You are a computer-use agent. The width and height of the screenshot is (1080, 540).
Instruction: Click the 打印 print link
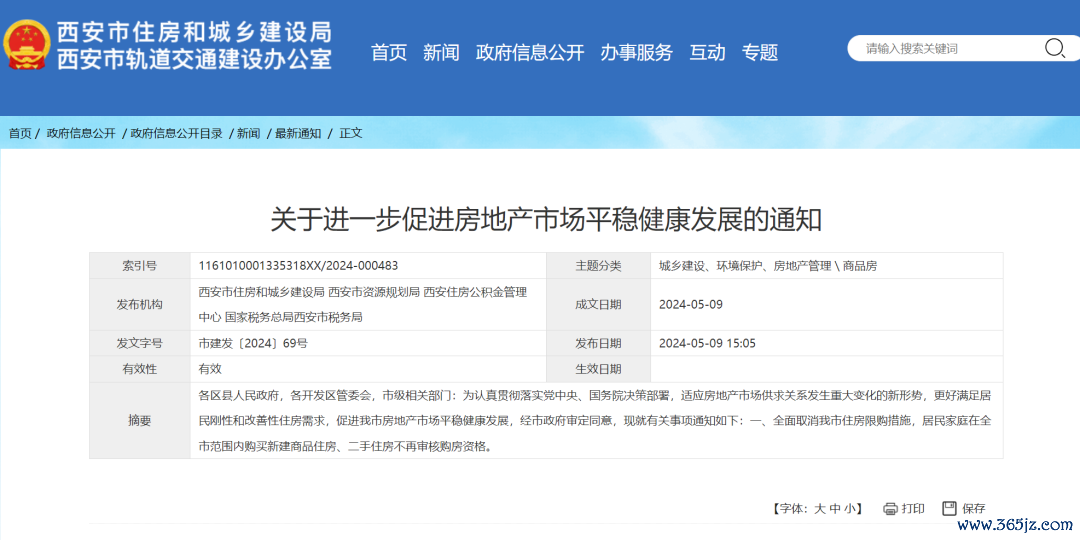coord(913,509)
